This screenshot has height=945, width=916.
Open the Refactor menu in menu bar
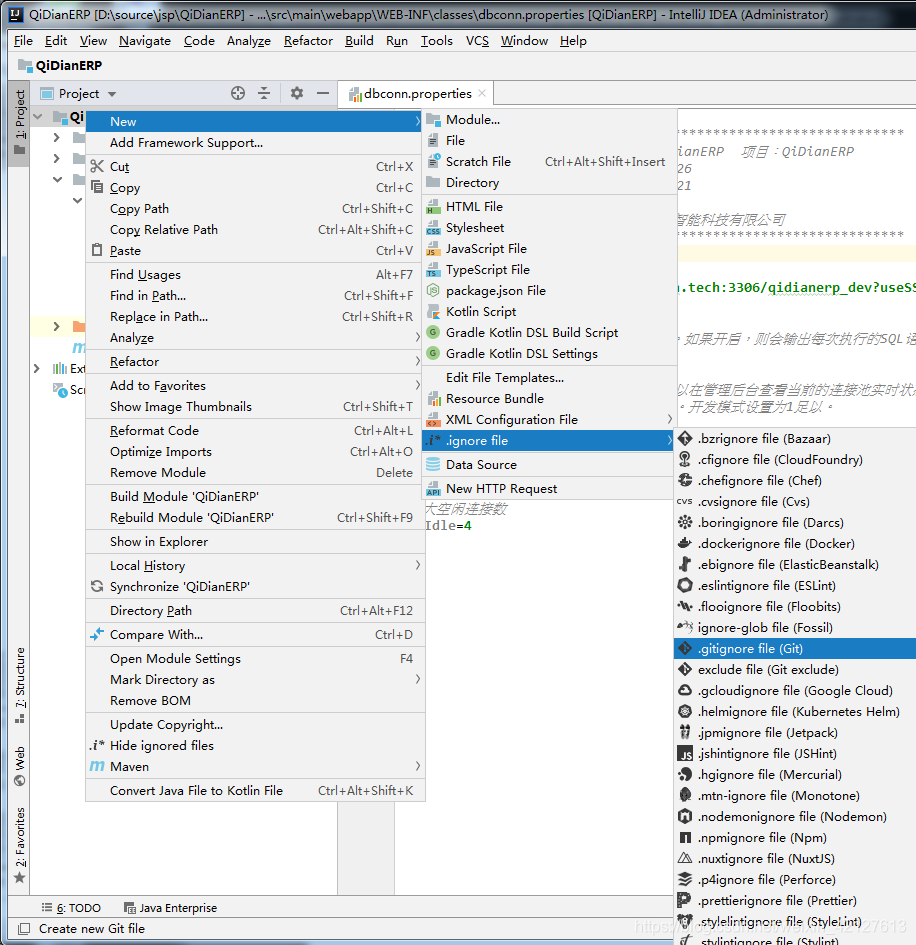(x=308, y=40)
